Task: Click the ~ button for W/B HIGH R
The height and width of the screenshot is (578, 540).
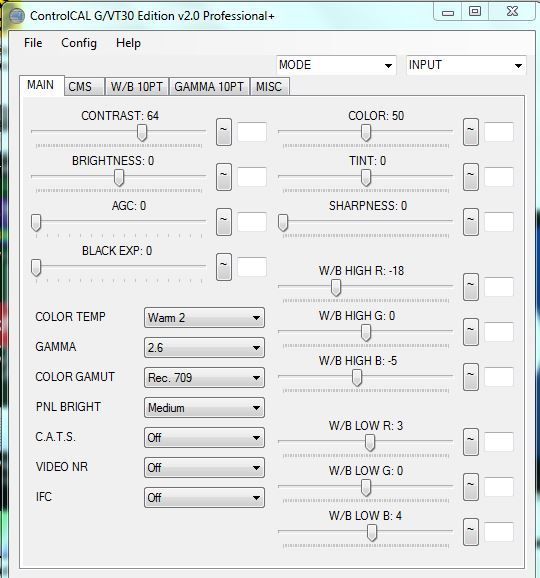Action: 471,287
